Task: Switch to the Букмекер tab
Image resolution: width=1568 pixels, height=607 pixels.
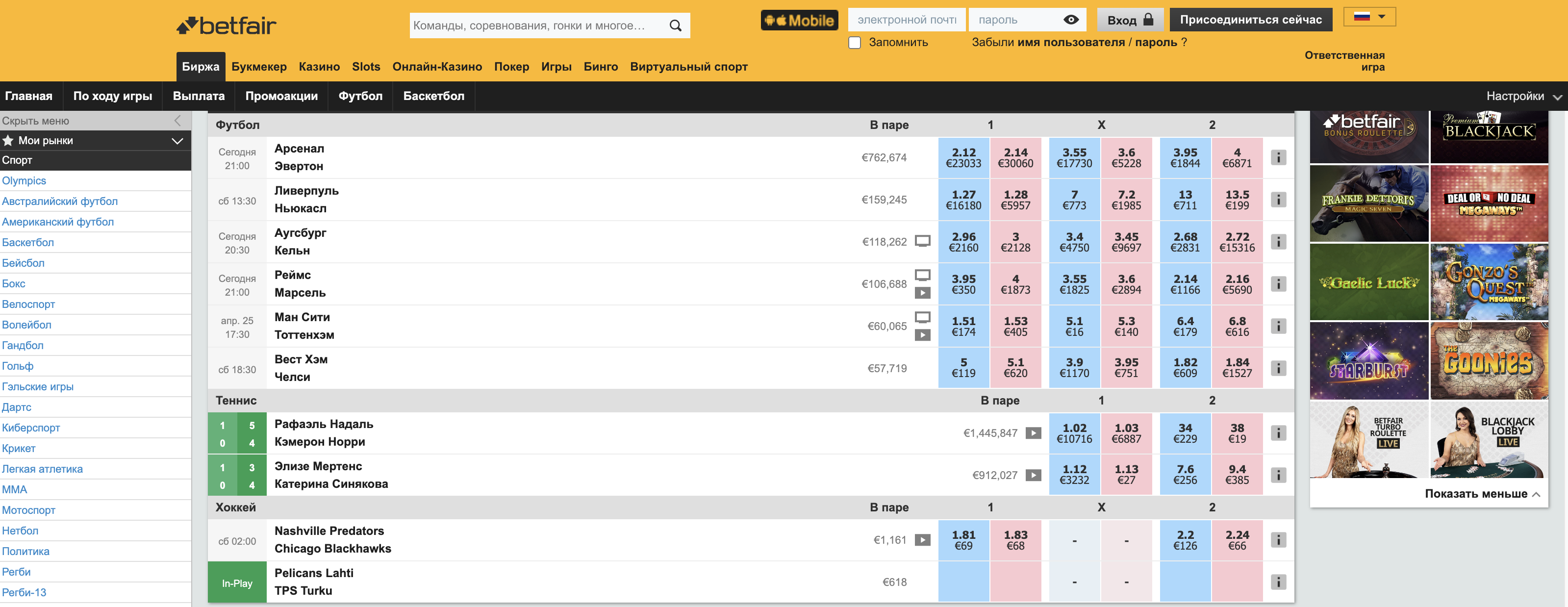Action: pyautogui.click(x=259, y=67)
